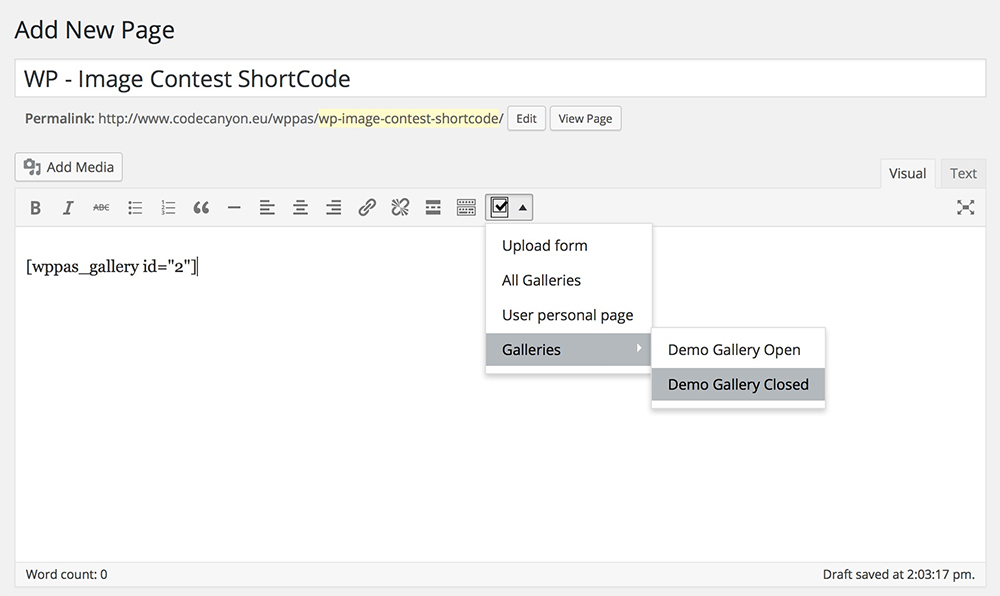Apply italic formatting
The image size is (1000, 596).
pos(68,208)
